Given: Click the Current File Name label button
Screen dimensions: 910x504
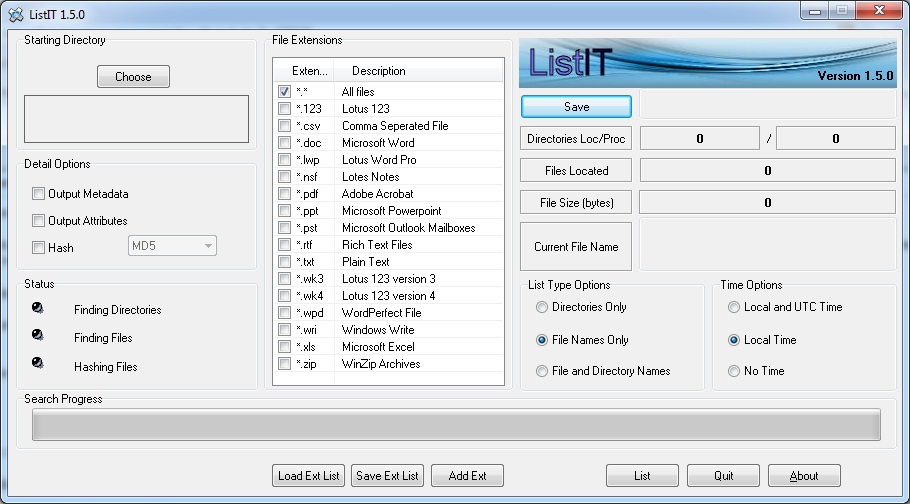Looking at the screenshot, I should [576, 246].
